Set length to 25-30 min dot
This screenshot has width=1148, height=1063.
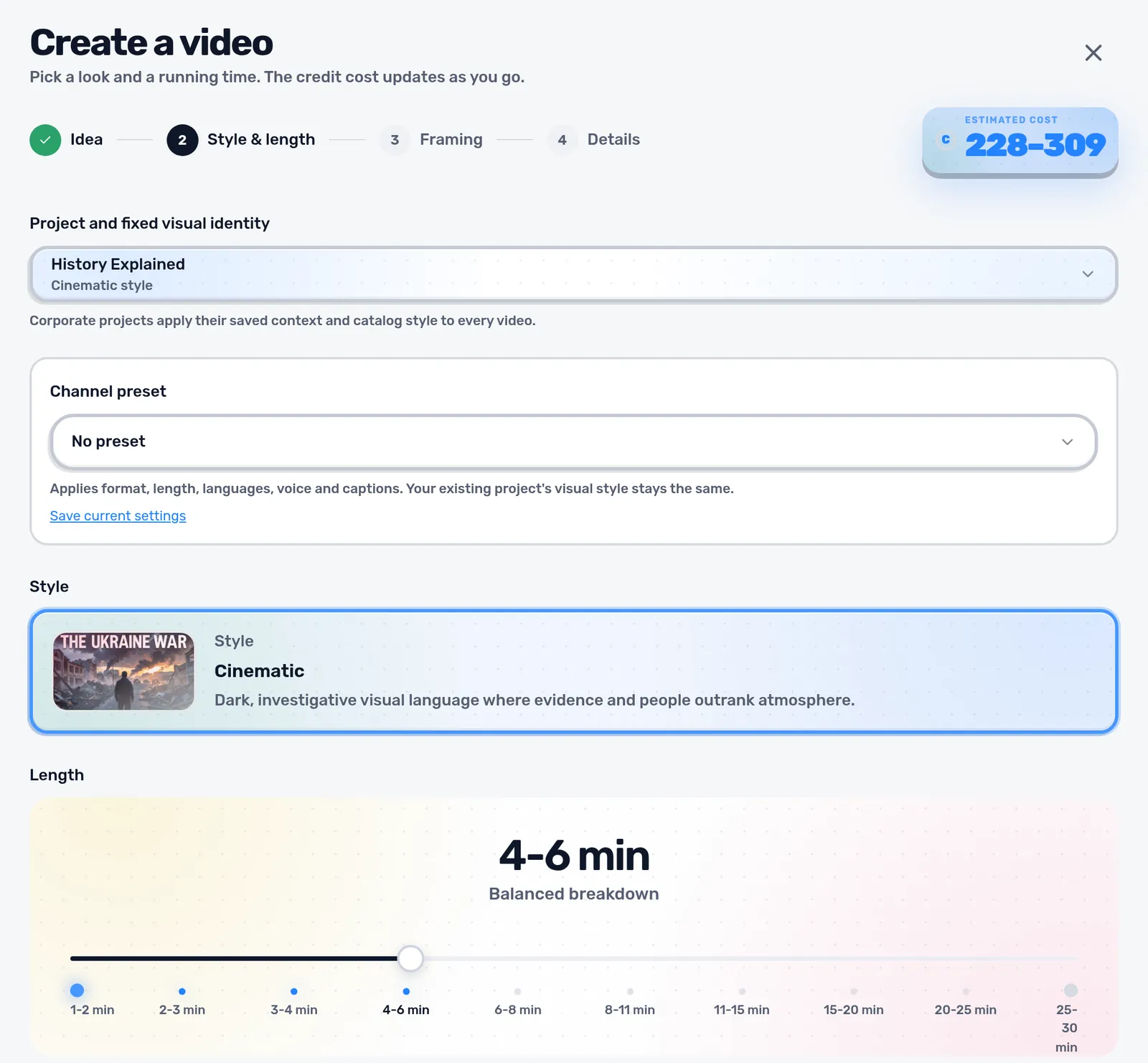coord(1071,991)
